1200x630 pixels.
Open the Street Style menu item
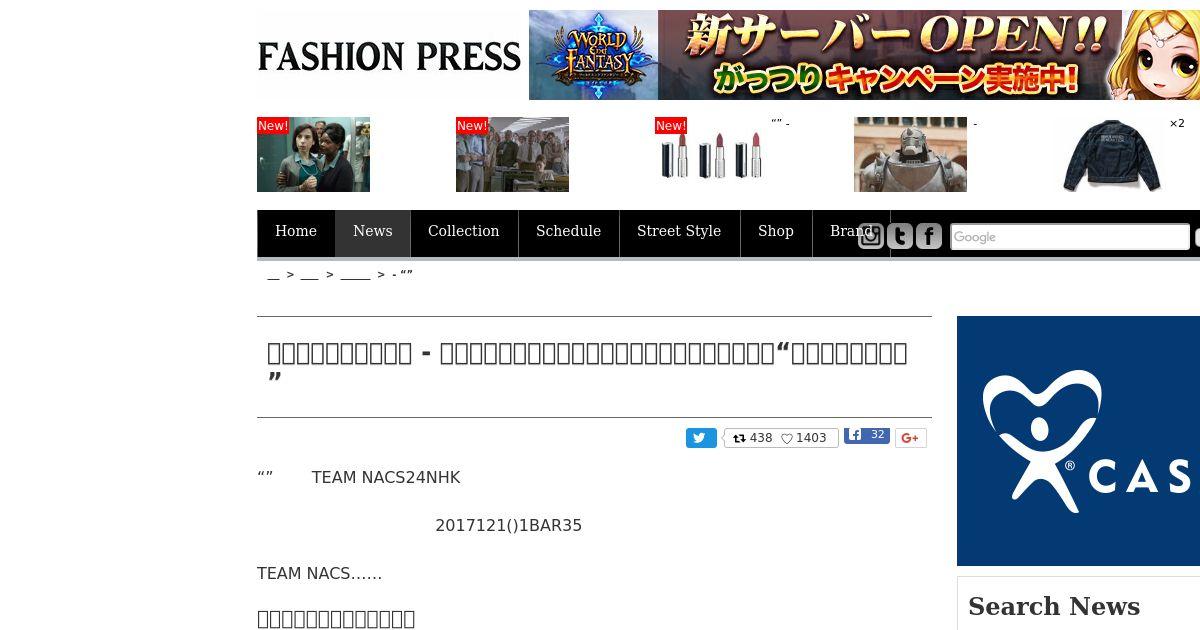679,232
